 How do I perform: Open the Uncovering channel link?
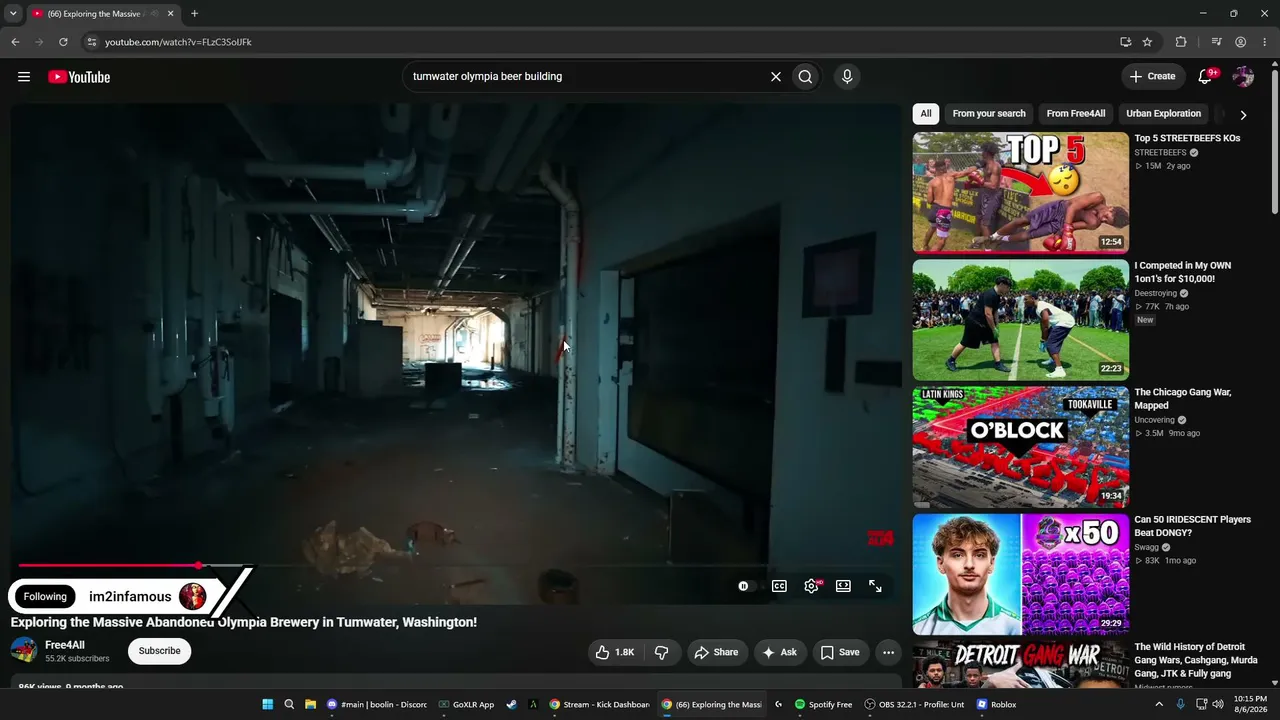[x=1155, y=421]
